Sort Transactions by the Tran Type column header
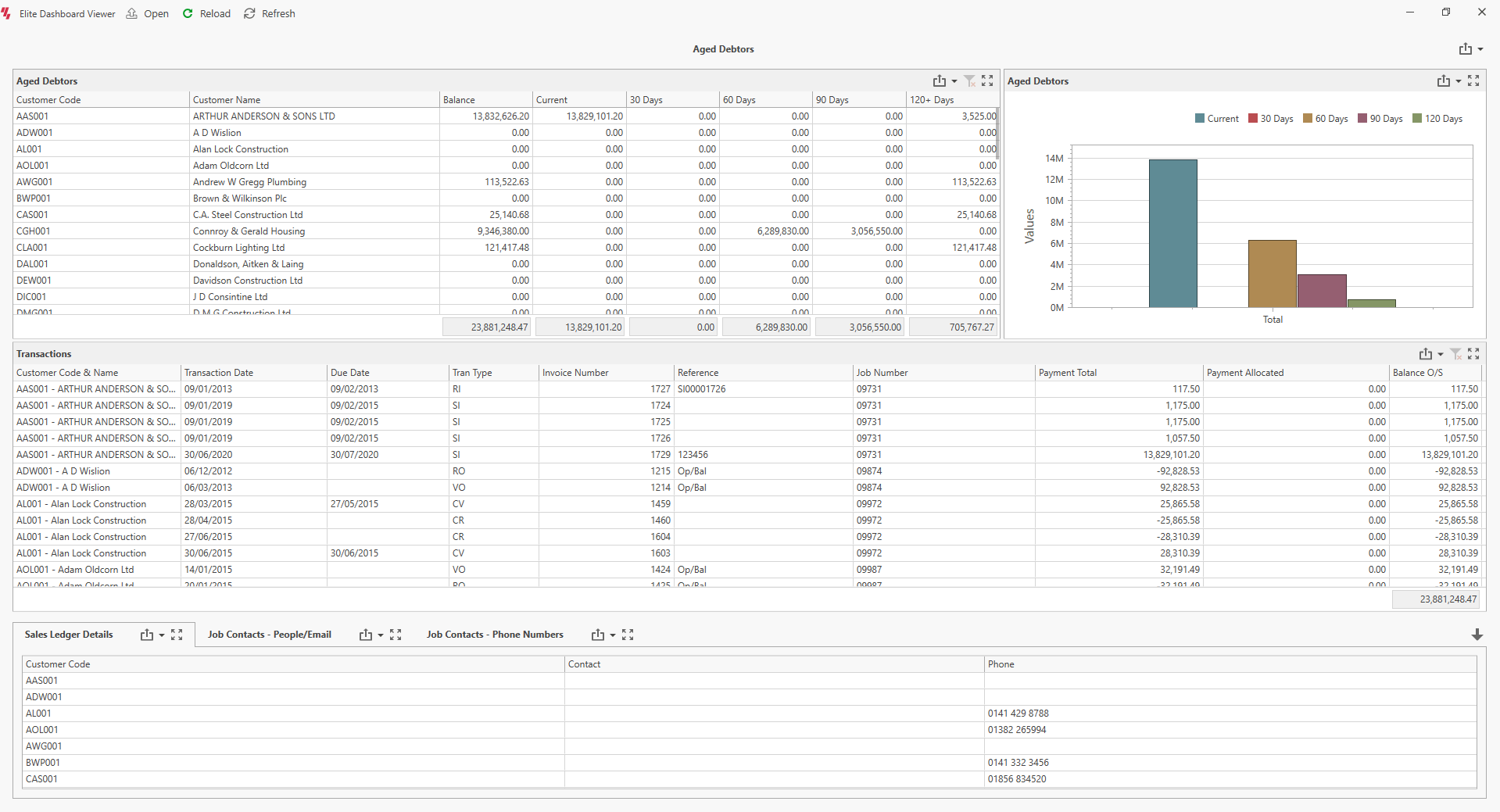 click(x=494, y=373)
